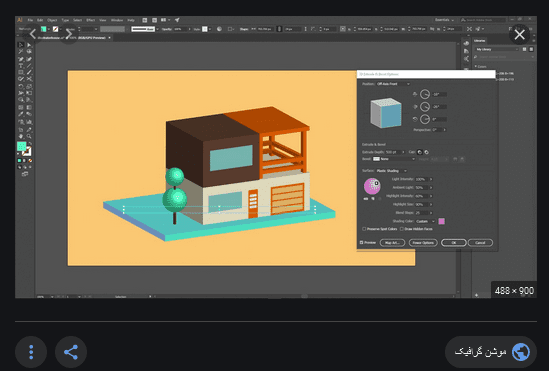Select the Symbol Sprayer tool

(x=21, y=122)
